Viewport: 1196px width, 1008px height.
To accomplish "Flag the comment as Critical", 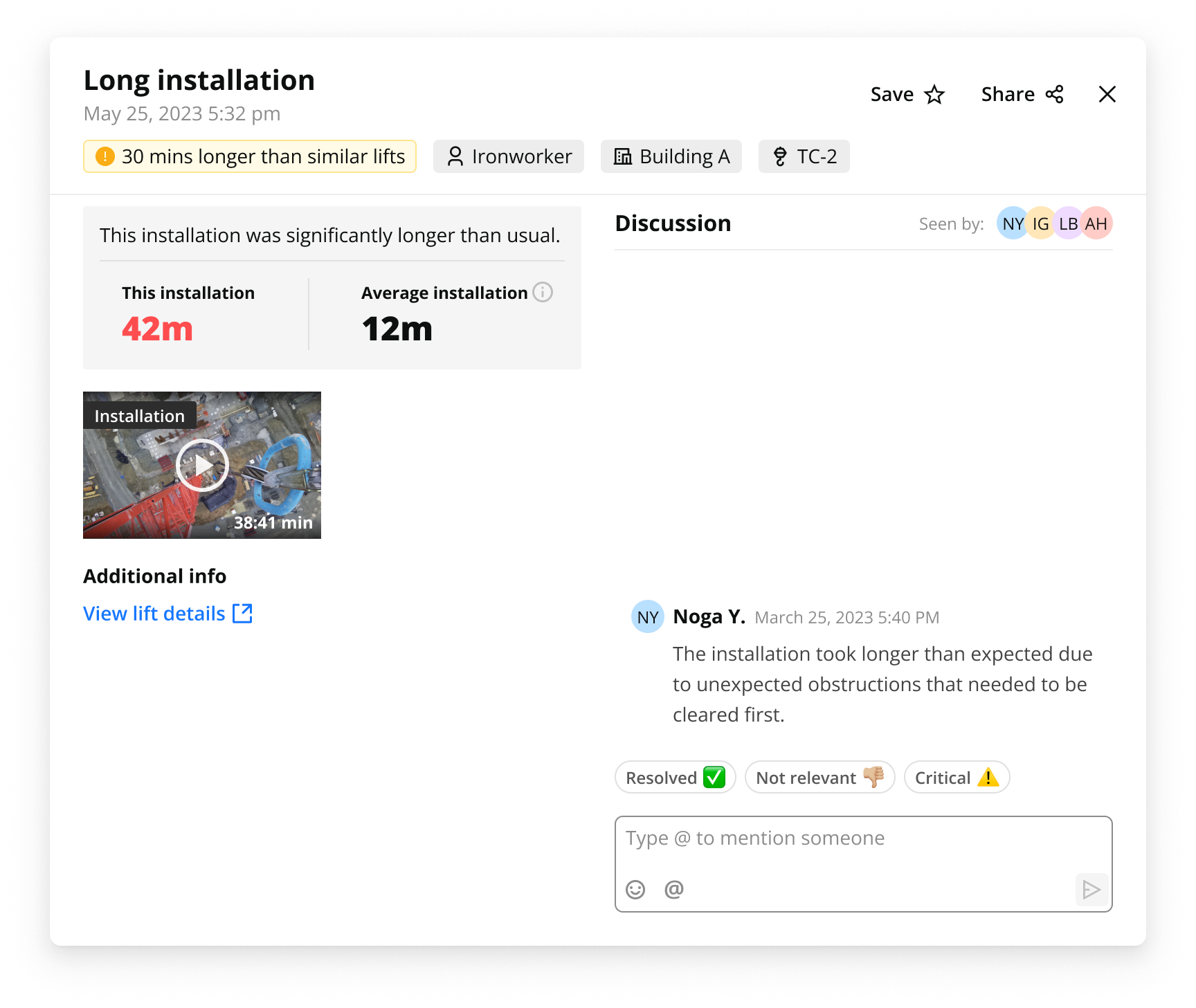I will (x=956, y=777).
